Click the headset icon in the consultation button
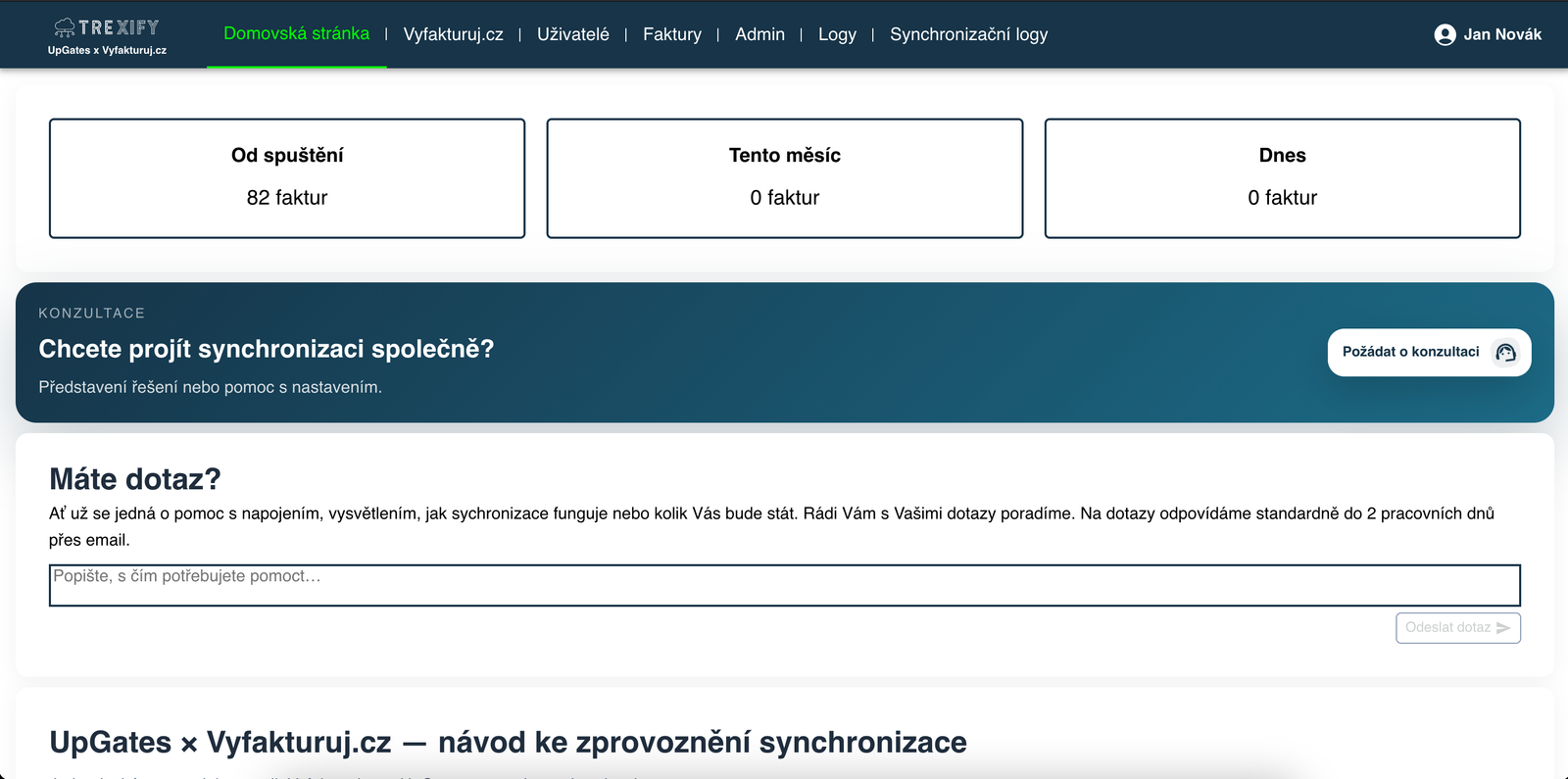The height and width of the screenshot is (779, 1568). 1505,353
